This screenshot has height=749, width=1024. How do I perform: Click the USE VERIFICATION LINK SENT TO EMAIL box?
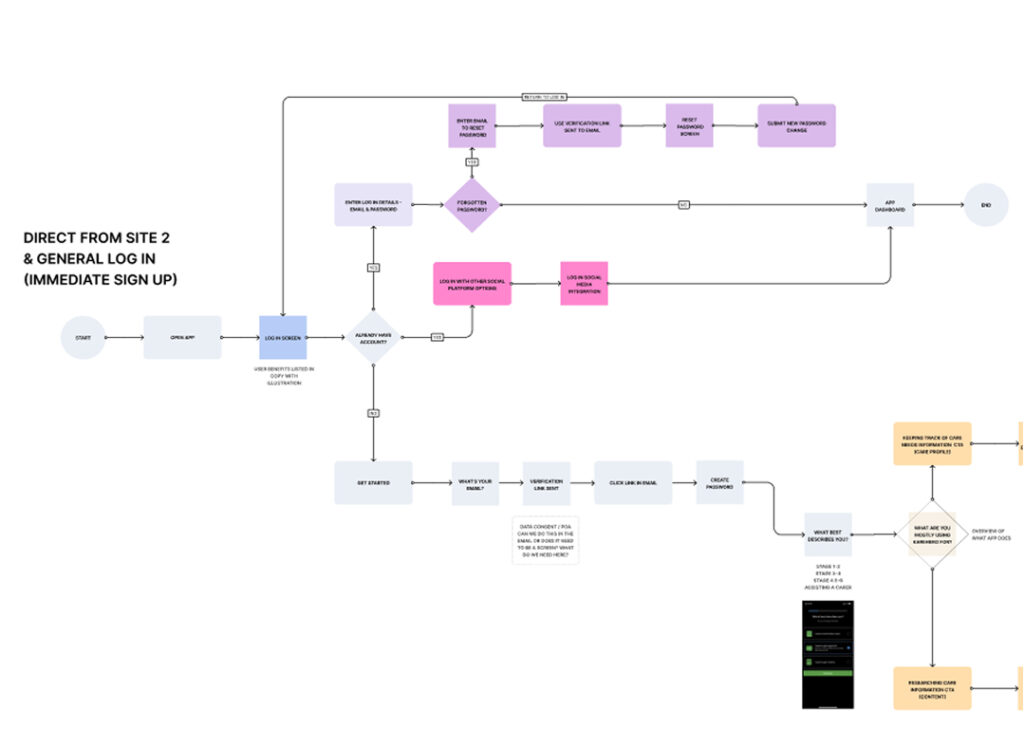582,126
